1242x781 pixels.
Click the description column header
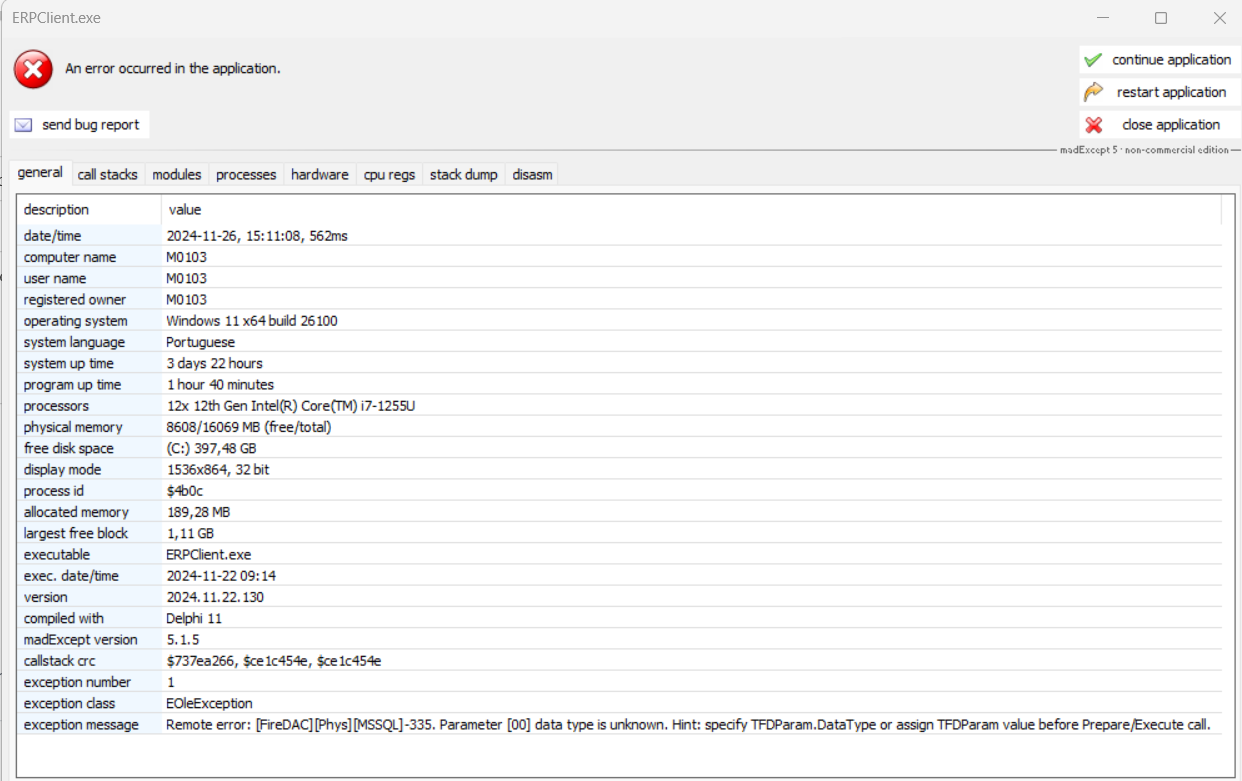pos(57,210)
